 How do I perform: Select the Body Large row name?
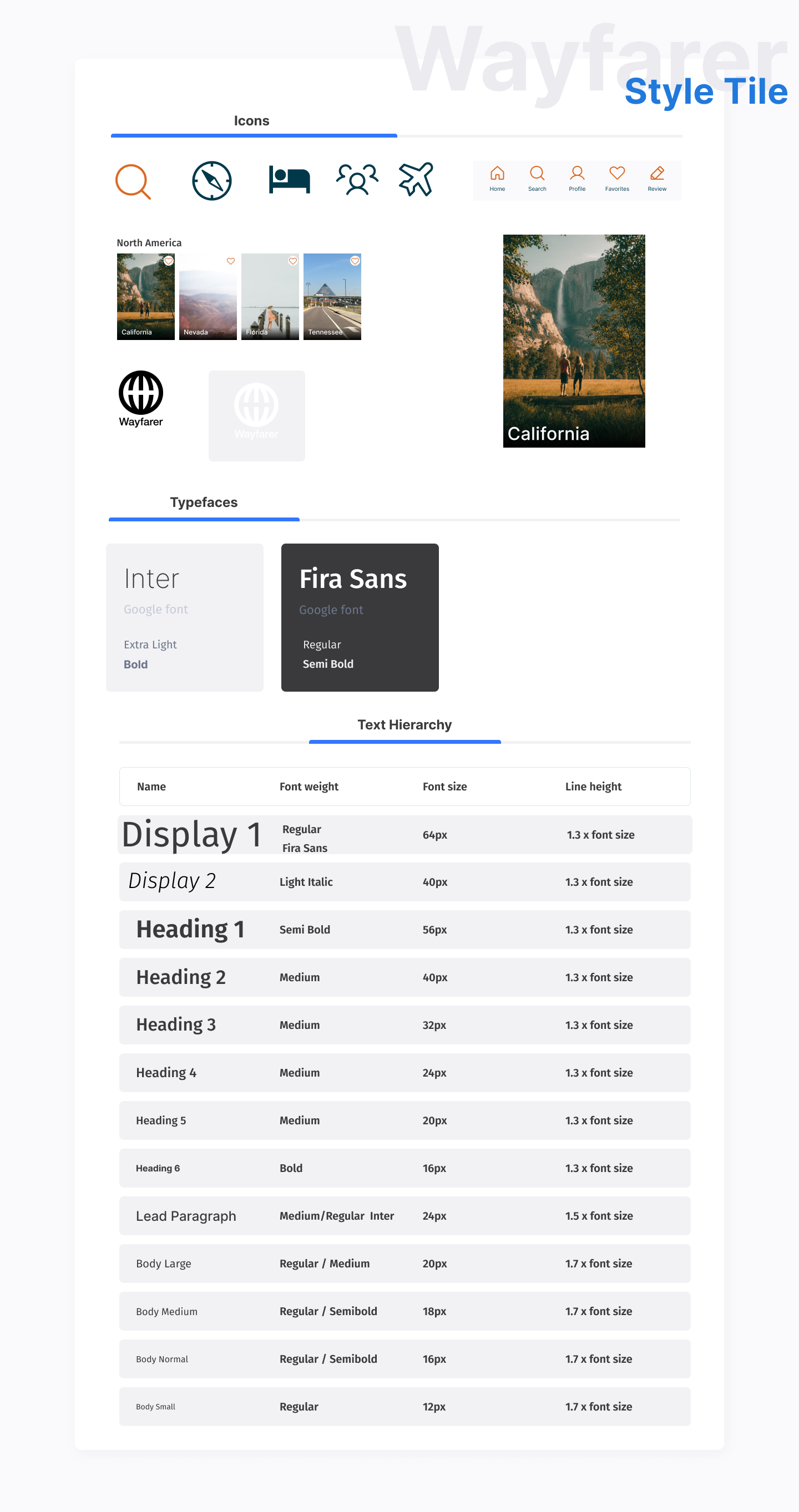pos(164,1264)
